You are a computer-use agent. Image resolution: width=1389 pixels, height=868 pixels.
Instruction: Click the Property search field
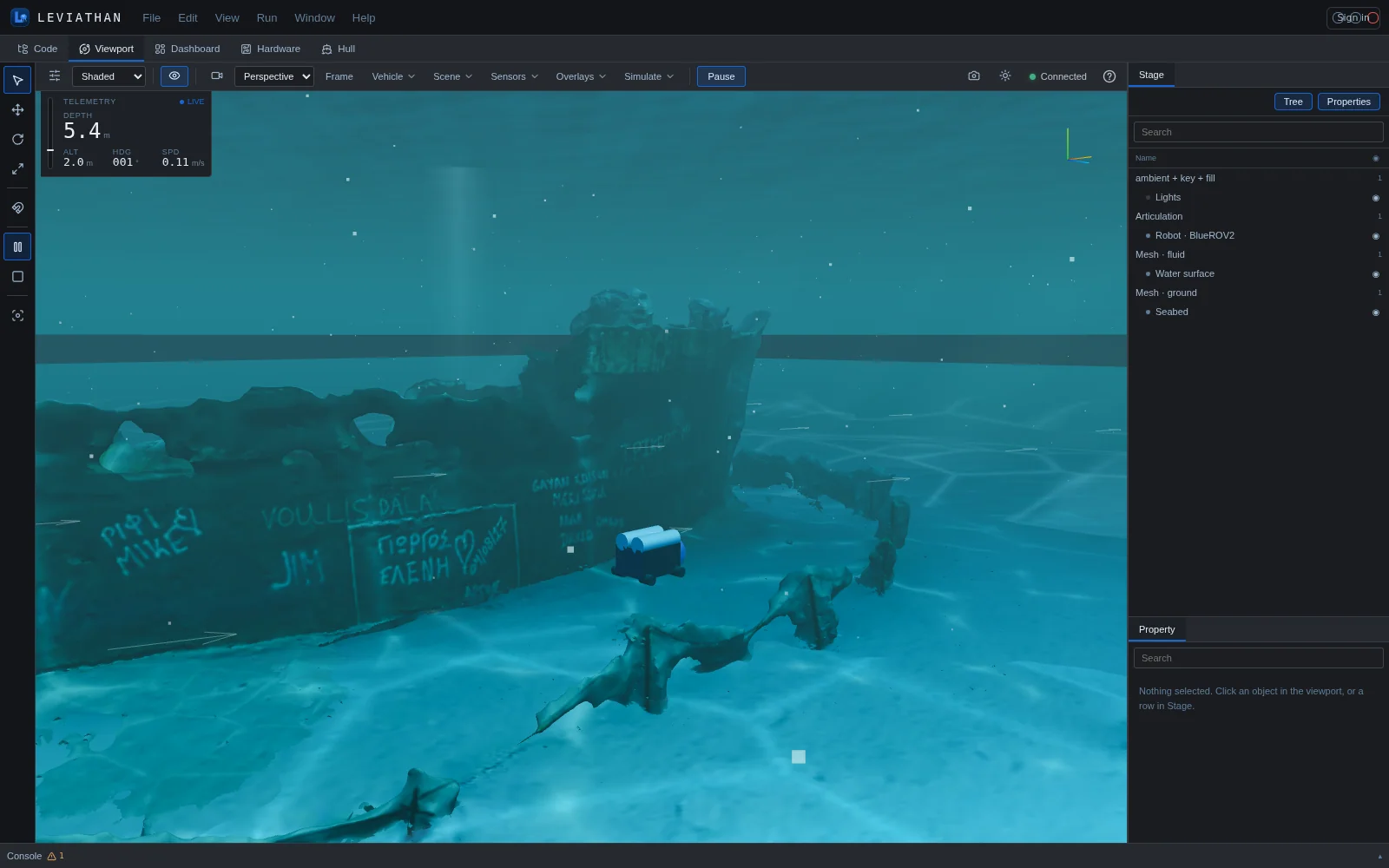click(1258, 658)
